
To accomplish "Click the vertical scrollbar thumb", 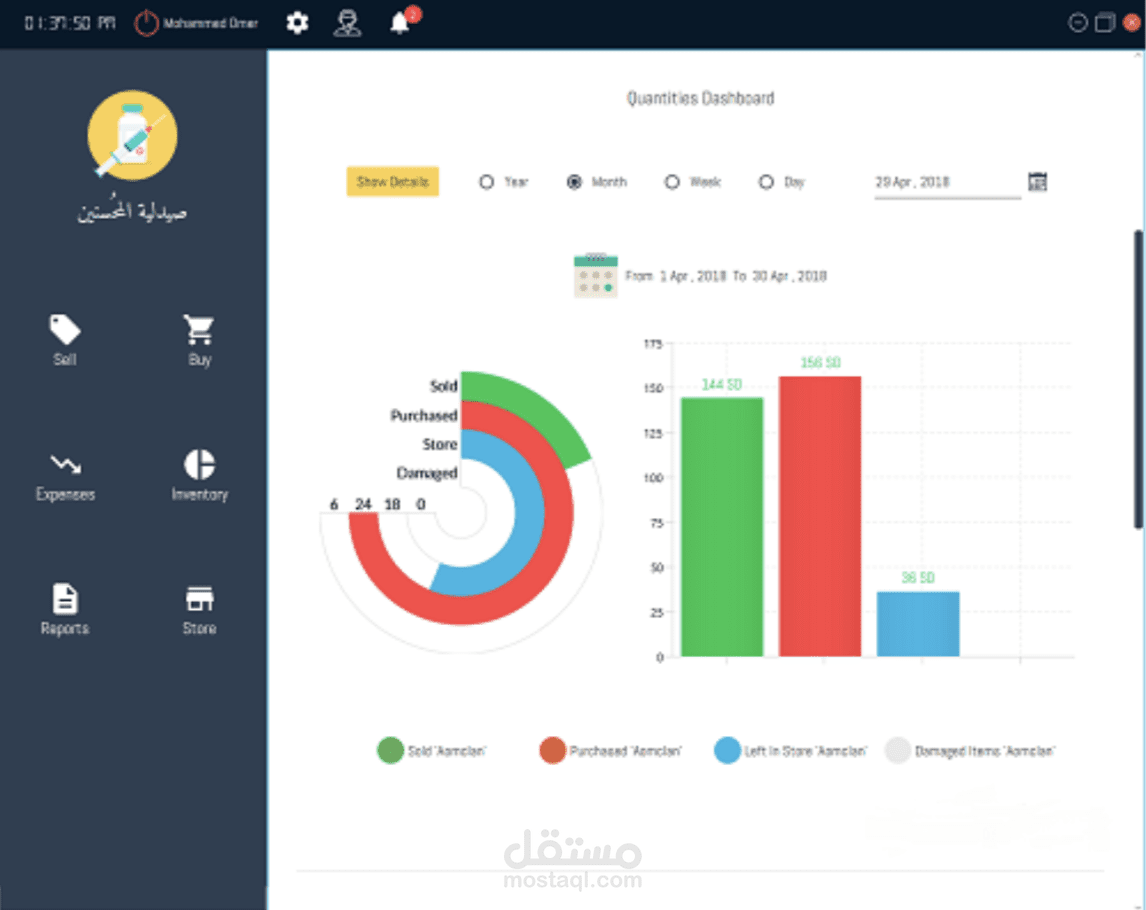I will (x=1138, y=379).
